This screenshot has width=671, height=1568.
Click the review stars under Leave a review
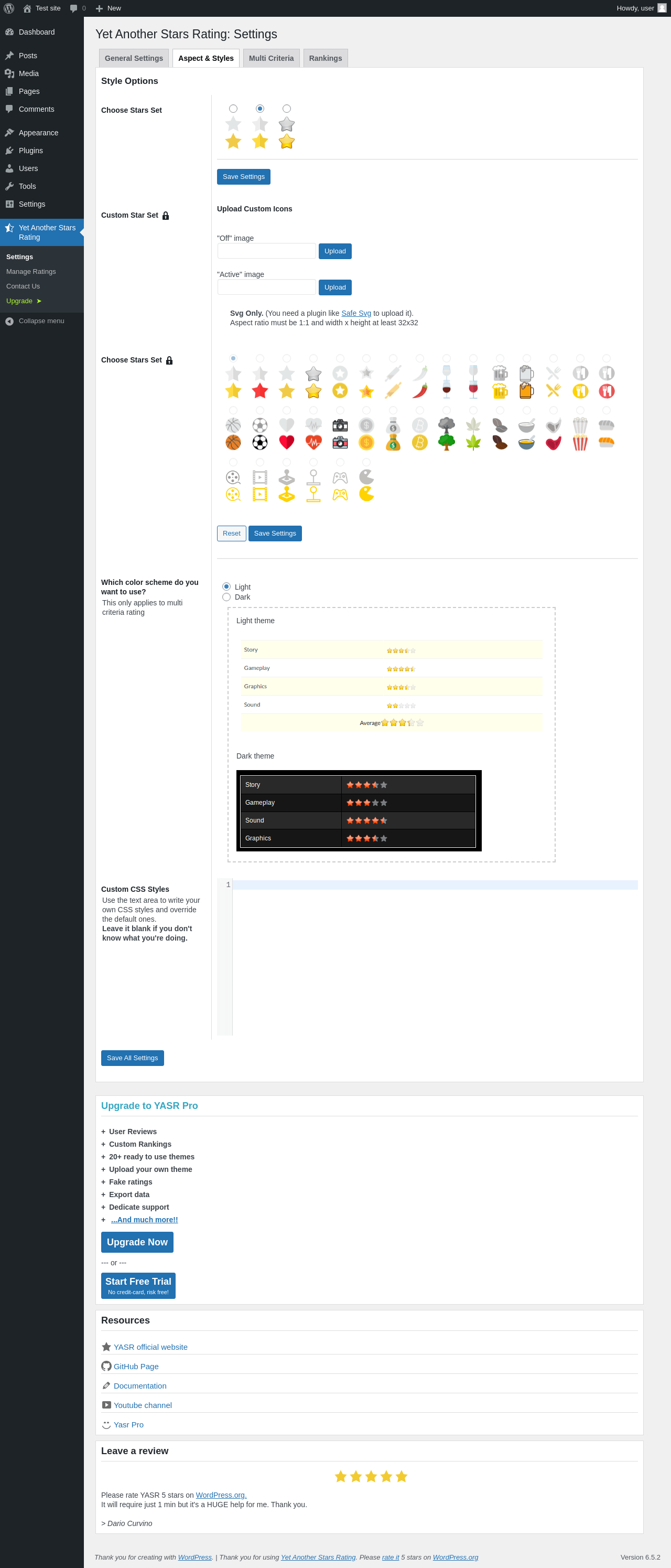click(x=371, y=1477)
